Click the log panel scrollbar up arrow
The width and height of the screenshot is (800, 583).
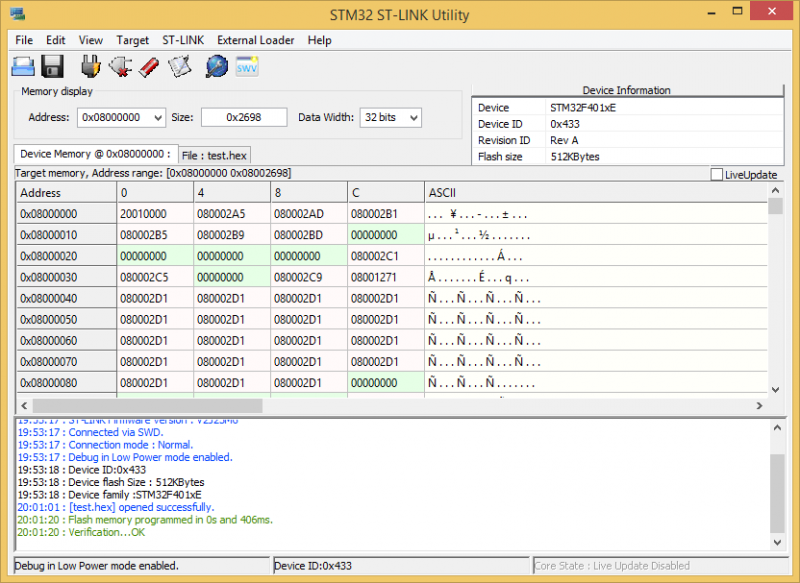(777, 428)
